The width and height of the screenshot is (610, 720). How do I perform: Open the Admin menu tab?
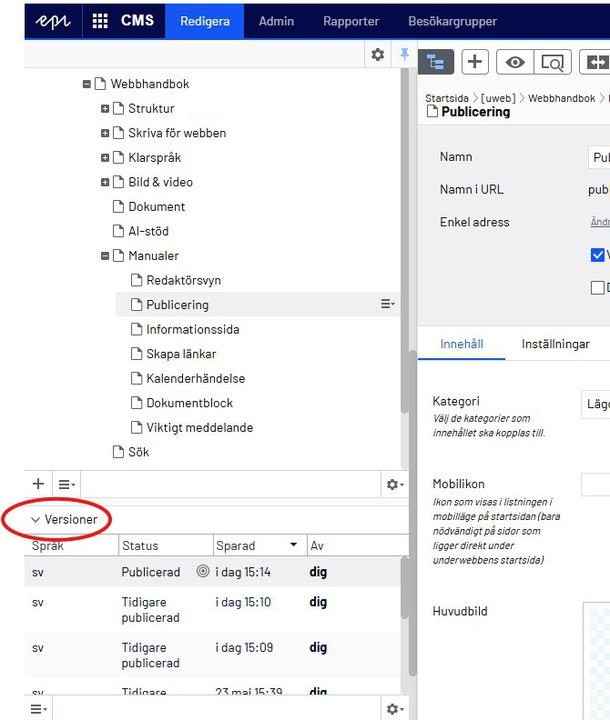pyautogui.click(x=276, y=21)
